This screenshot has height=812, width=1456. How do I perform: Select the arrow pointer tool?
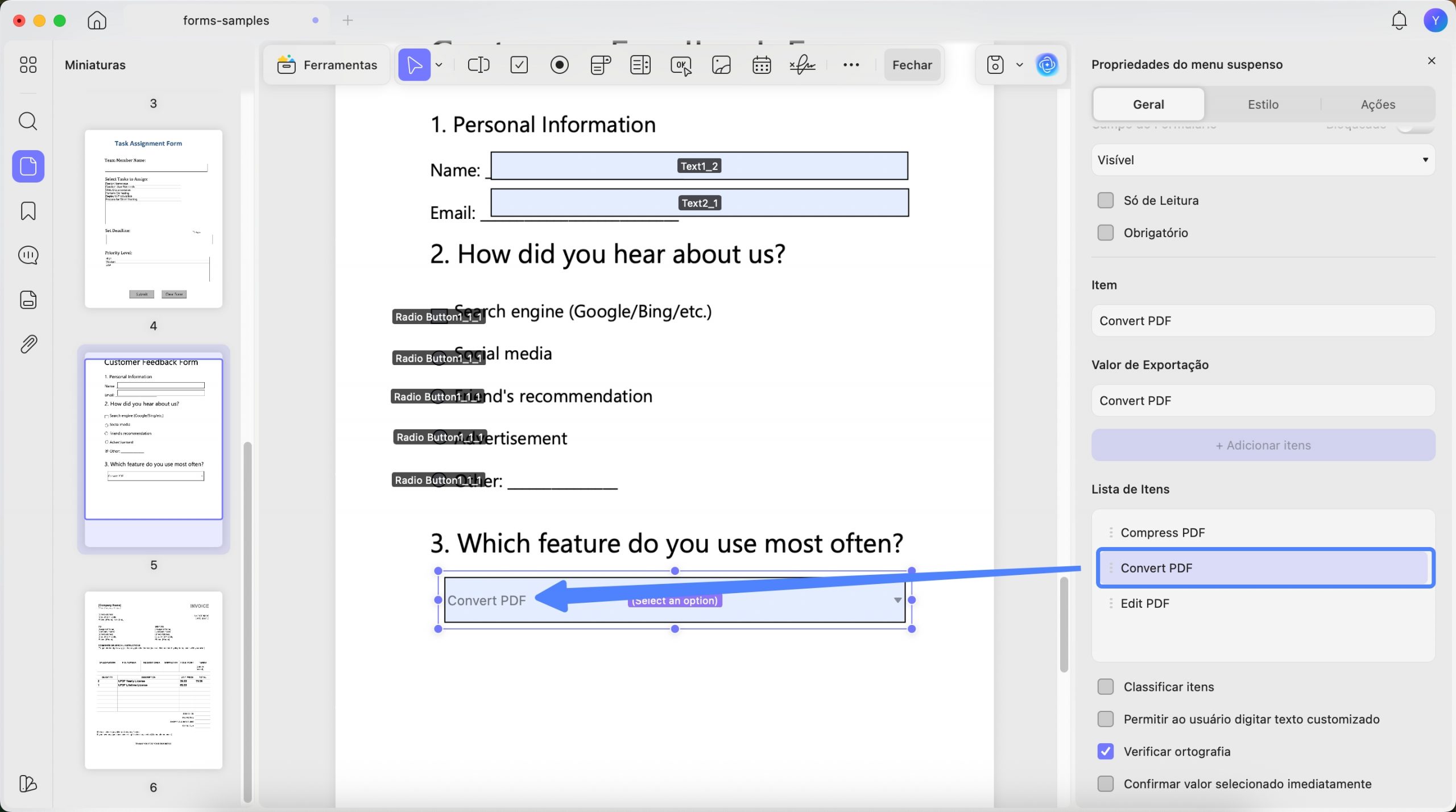coord(414,65)
